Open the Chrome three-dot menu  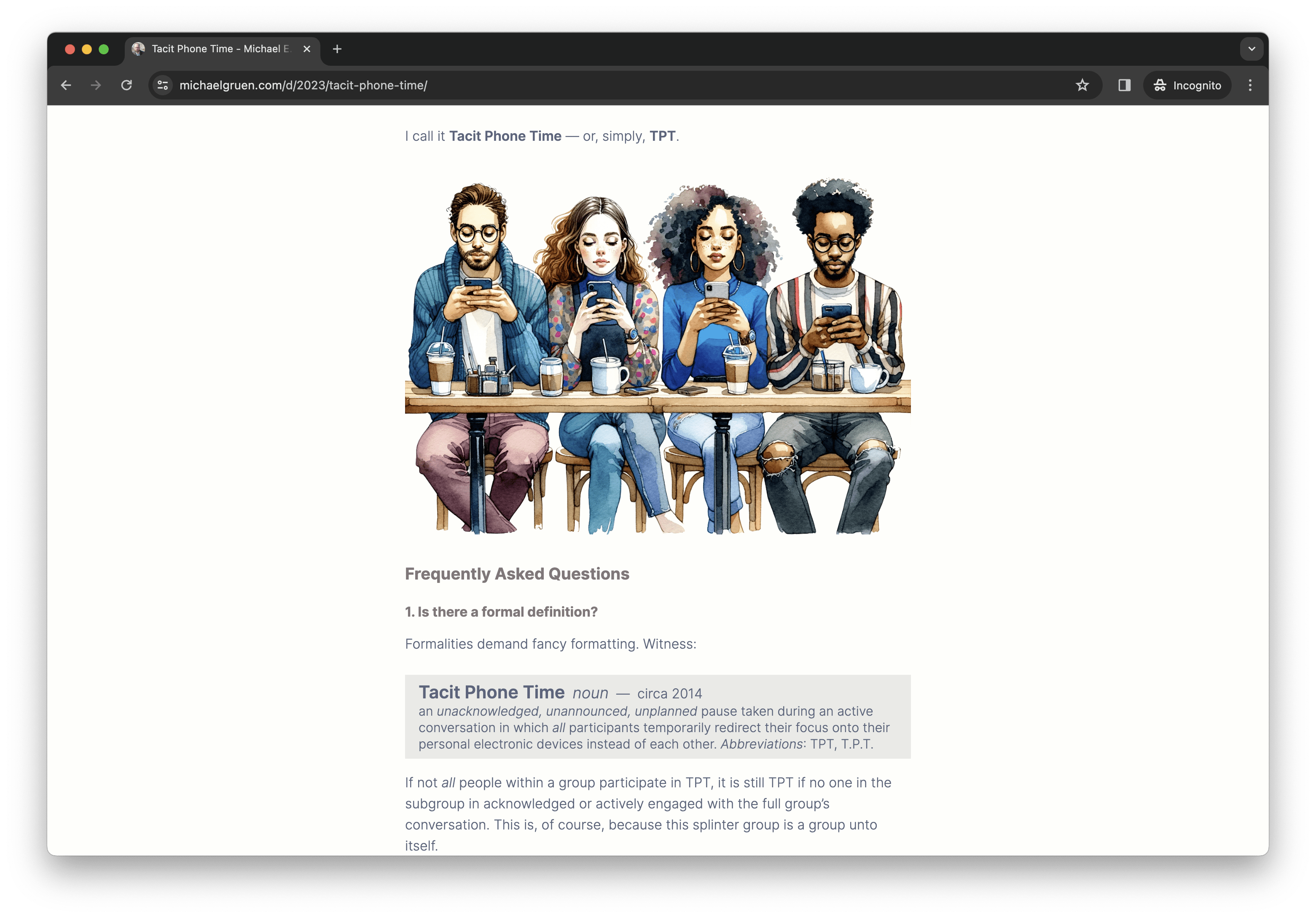1250,86
